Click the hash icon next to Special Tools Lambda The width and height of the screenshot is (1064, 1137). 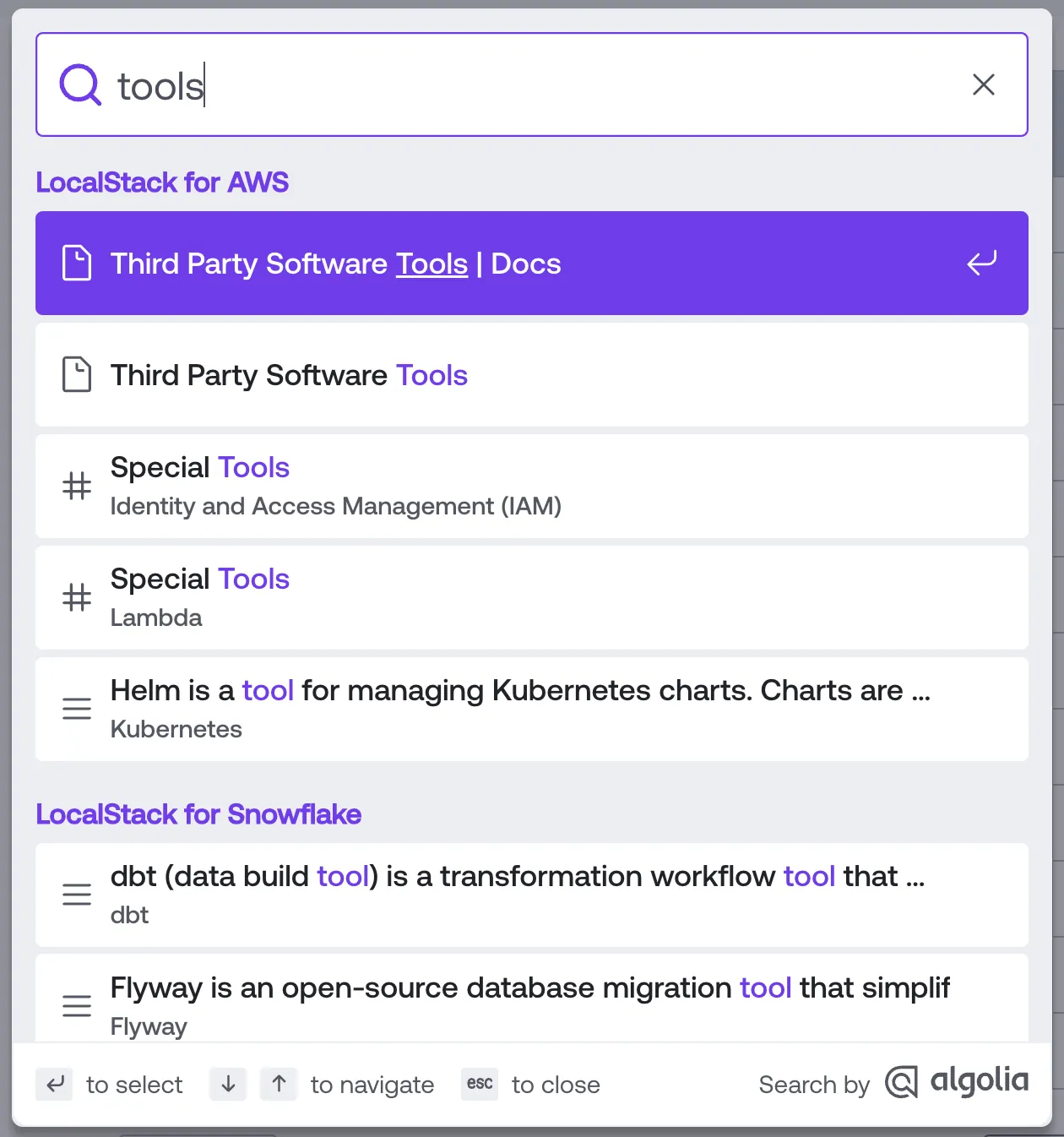click(x=77, y=598)
